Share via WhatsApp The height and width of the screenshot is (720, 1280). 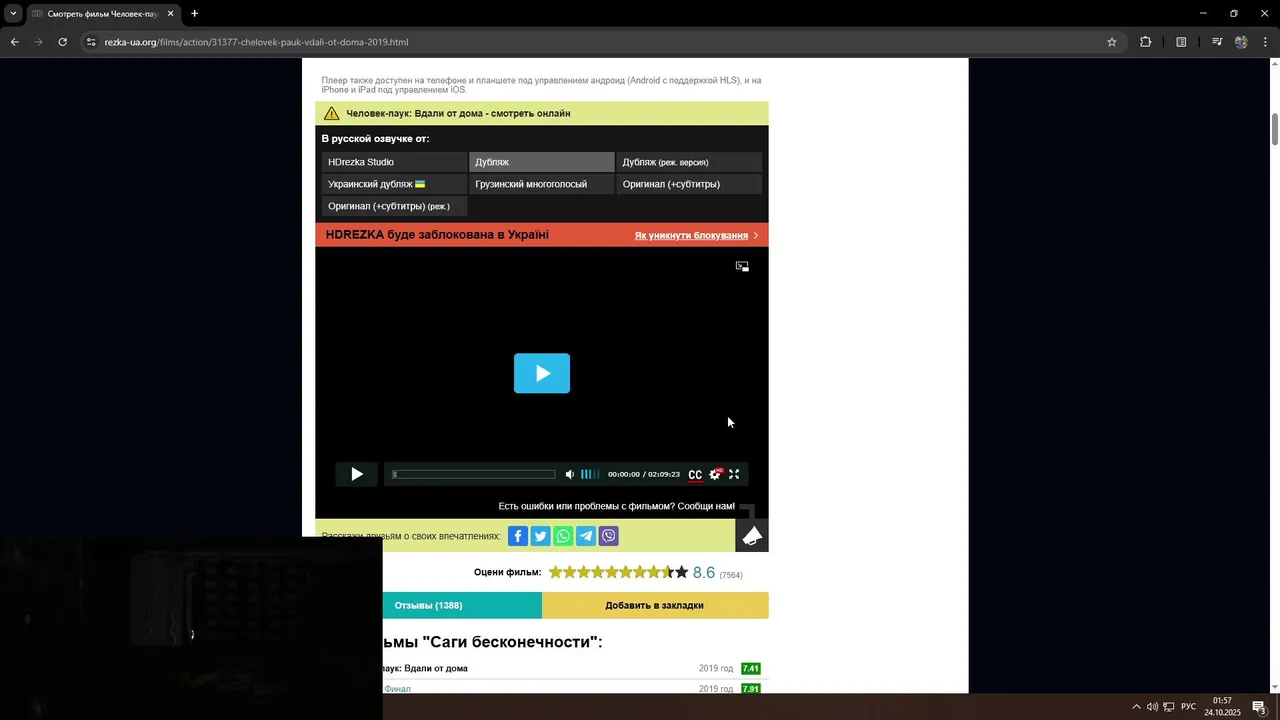[x=563, y=536]
